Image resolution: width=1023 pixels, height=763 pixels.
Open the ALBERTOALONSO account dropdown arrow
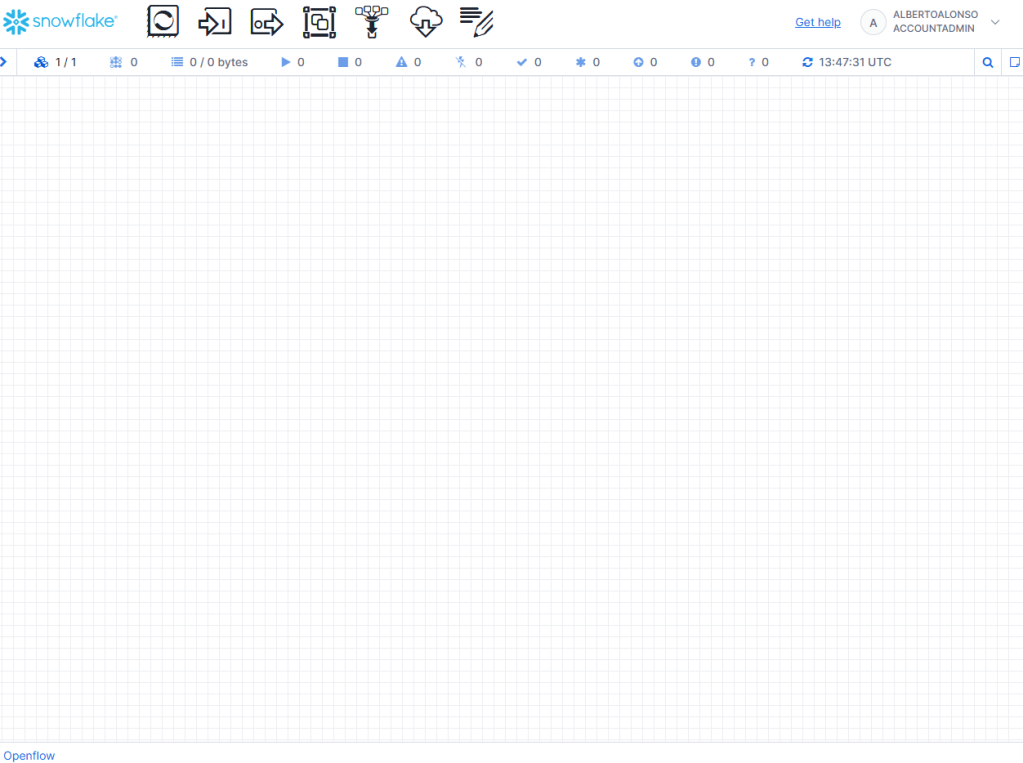point(994,22)
